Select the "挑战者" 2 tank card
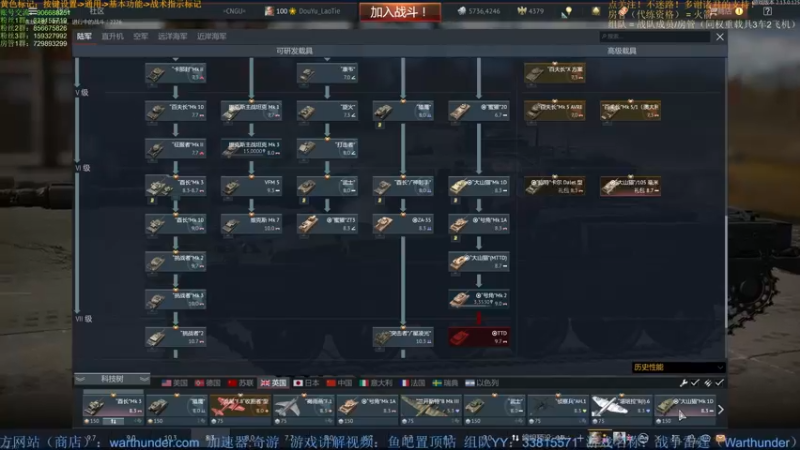 point(176,337)
